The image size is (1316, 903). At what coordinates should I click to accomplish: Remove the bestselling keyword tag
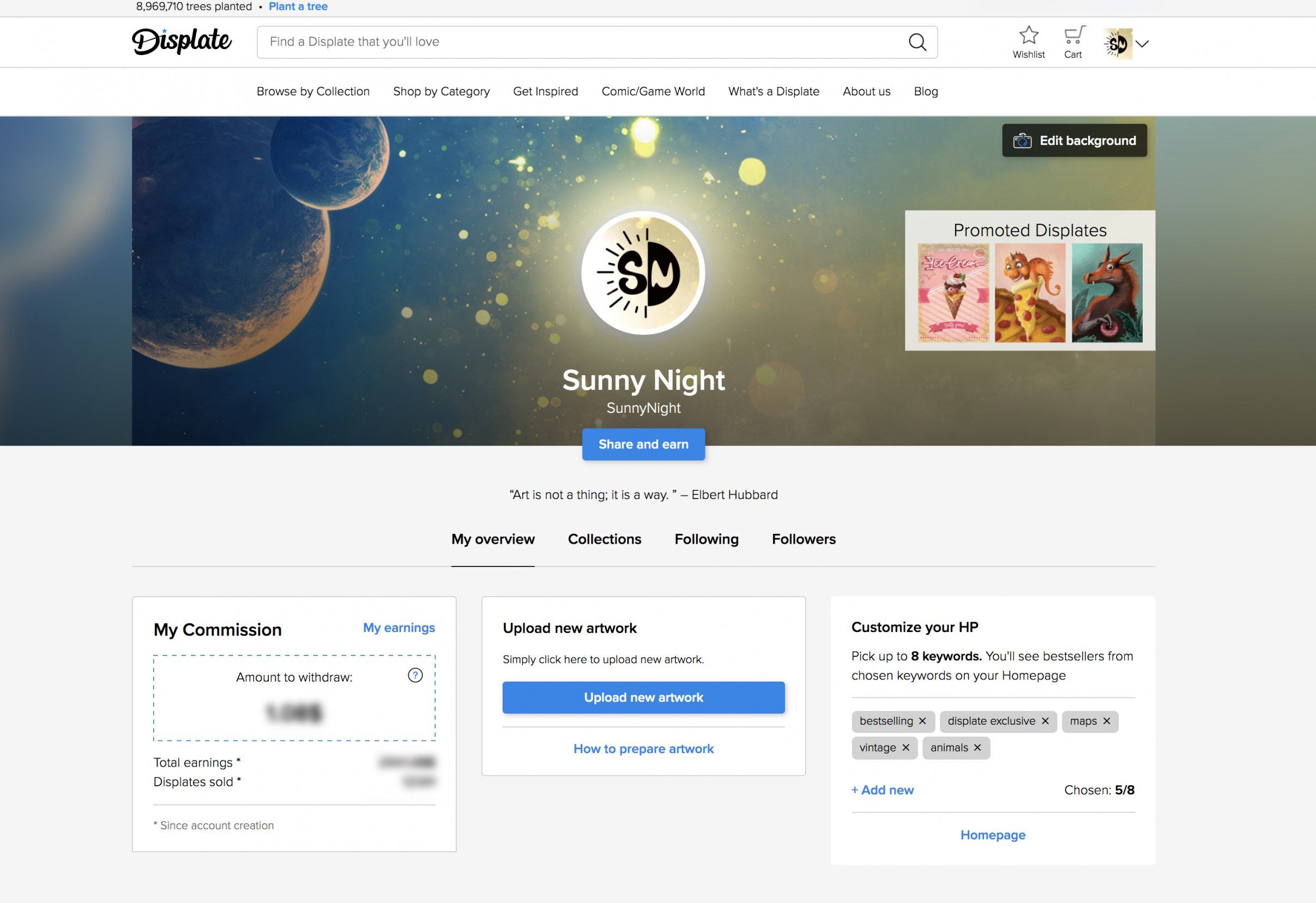pos(922,721)
